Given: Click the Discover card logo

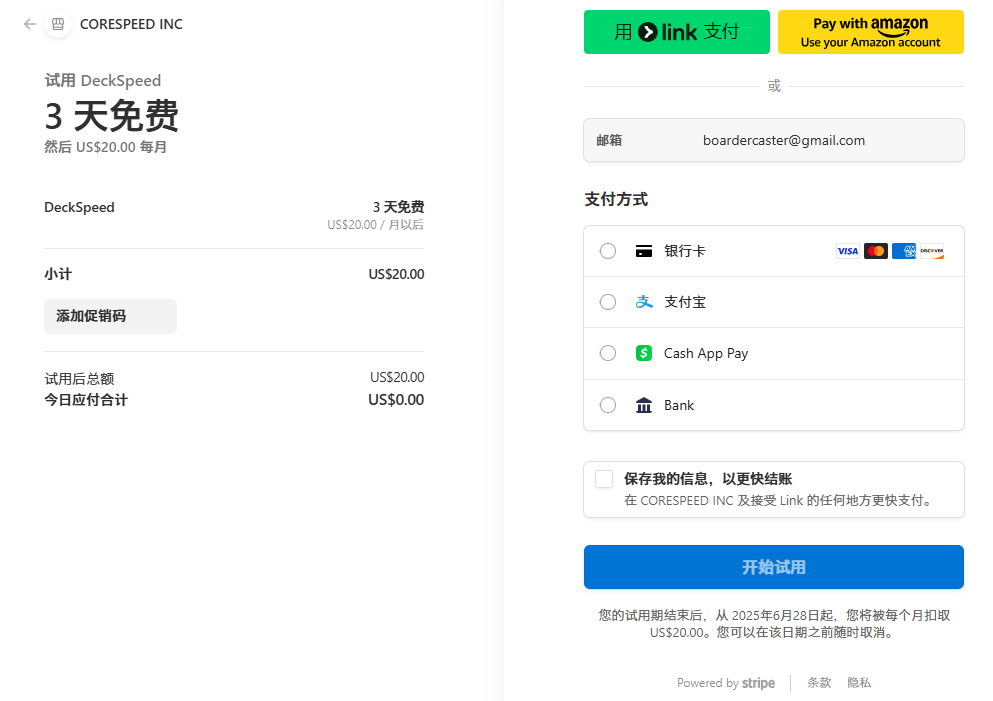Looking at the screenshot, I should pyautogui.click(x=932, y=251).
